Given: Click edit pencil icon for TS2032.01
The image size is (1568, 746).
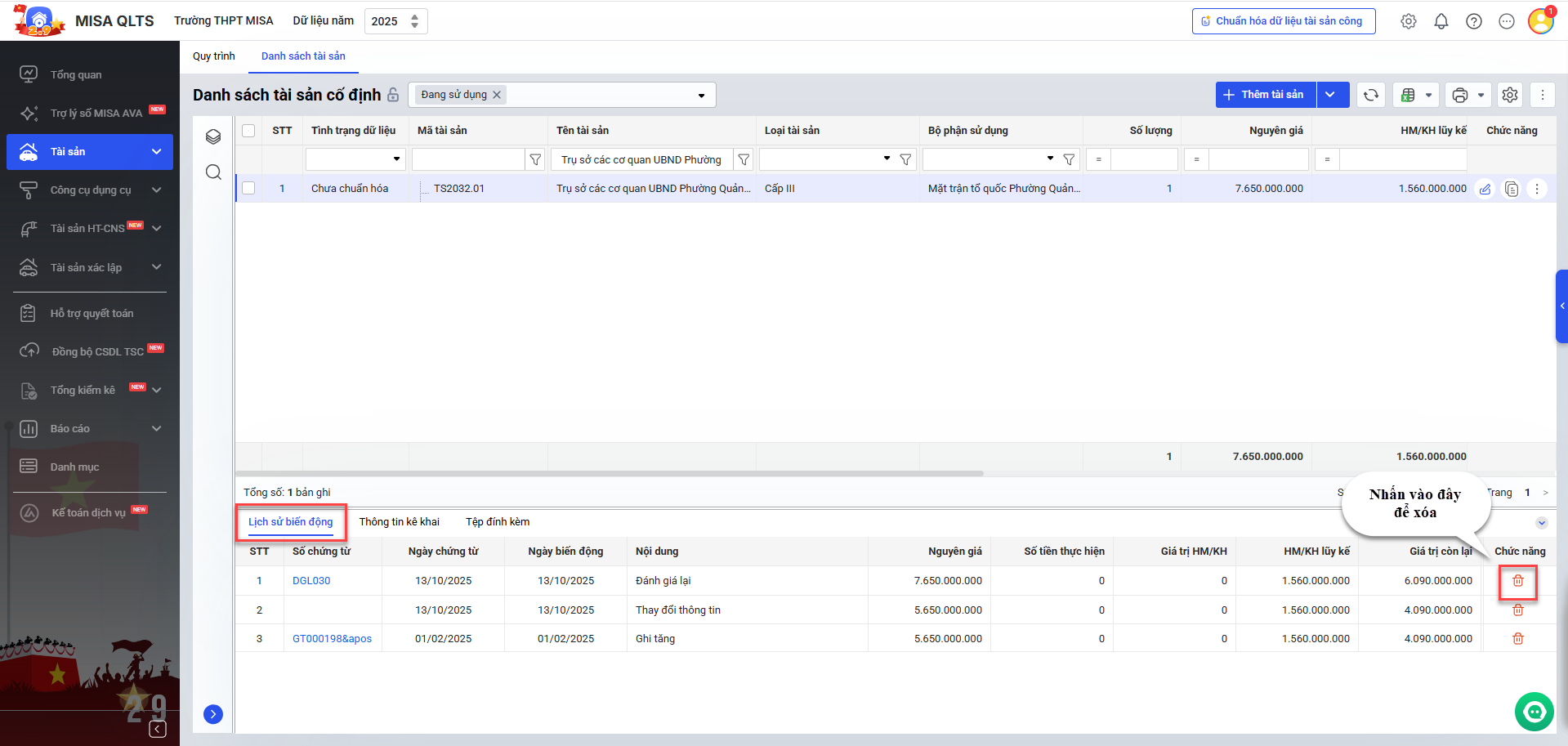Looking at the screenshot, I should coord(1485,189).
